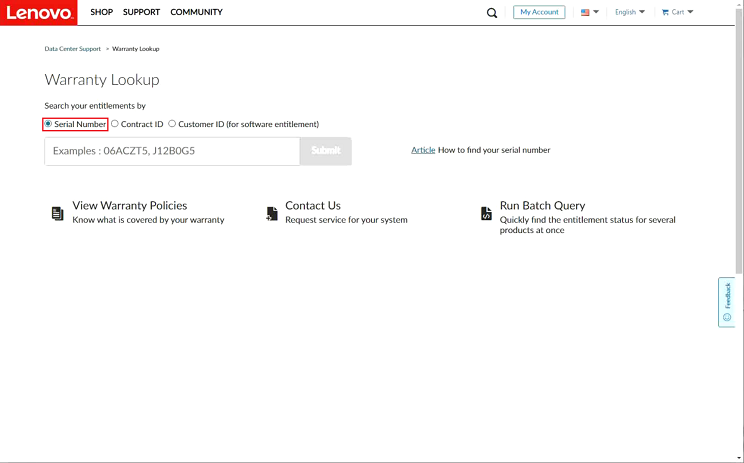
Task: Click the Contact Us file icon
Action: tap(272, 213)
